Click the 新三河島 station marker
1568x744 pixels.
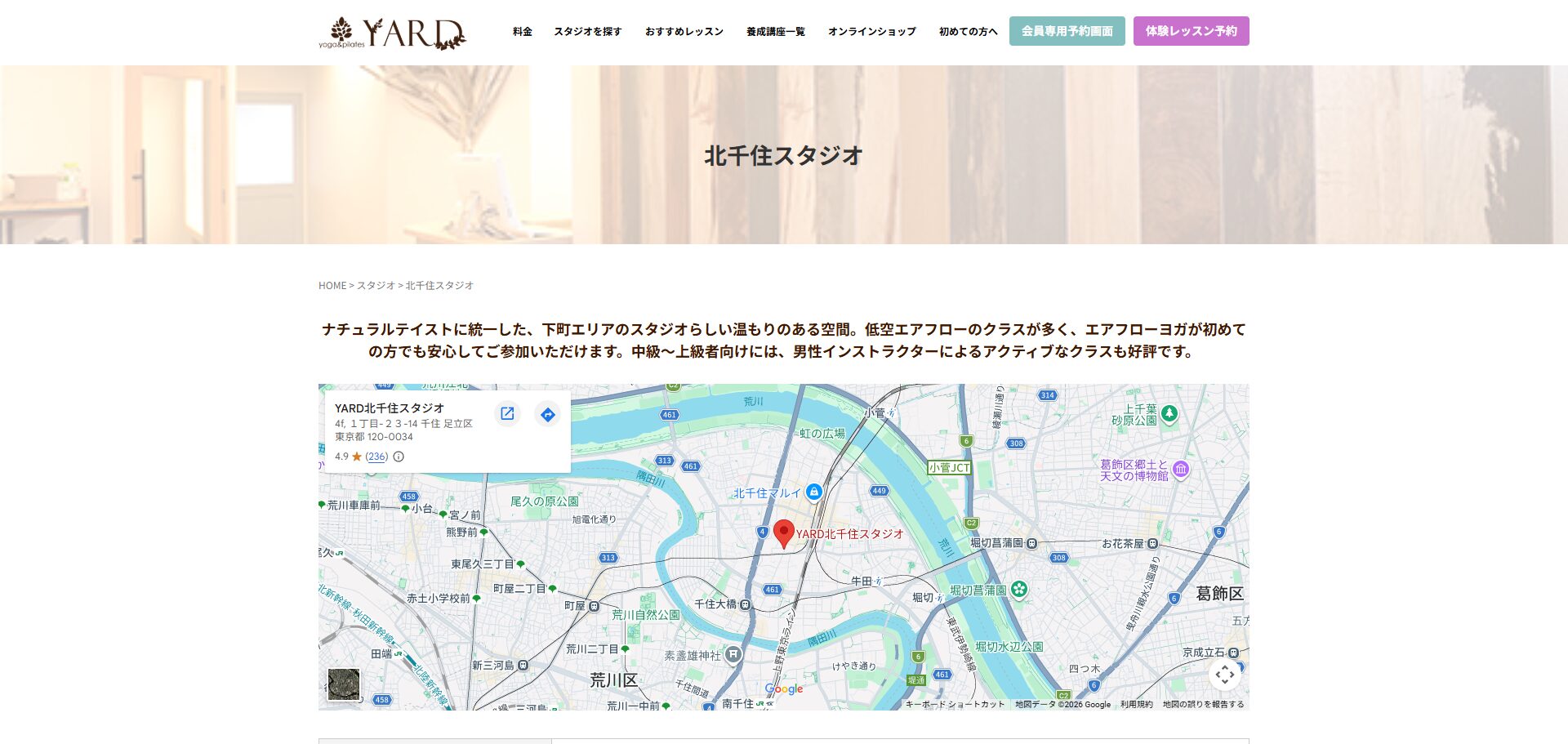coord(523,665)
